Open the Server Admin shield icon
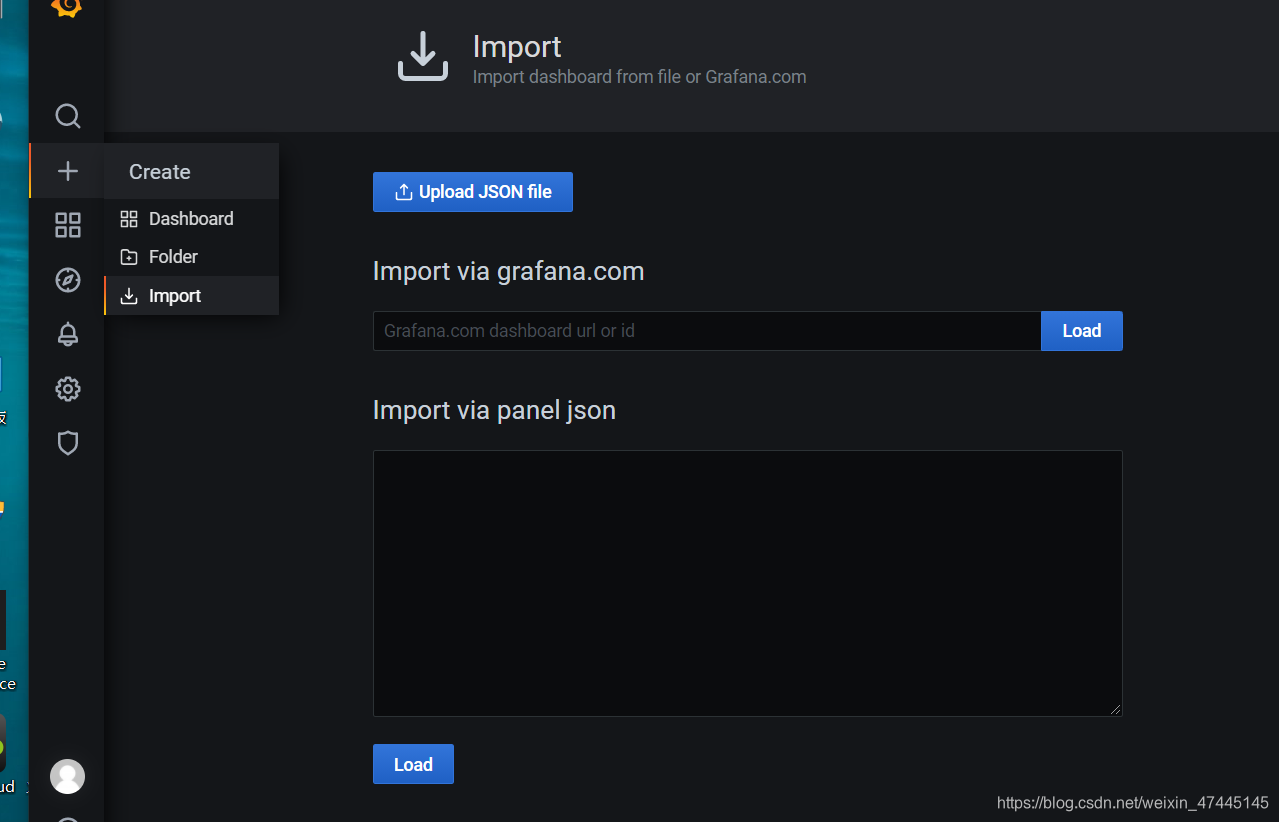 point(67,443)
